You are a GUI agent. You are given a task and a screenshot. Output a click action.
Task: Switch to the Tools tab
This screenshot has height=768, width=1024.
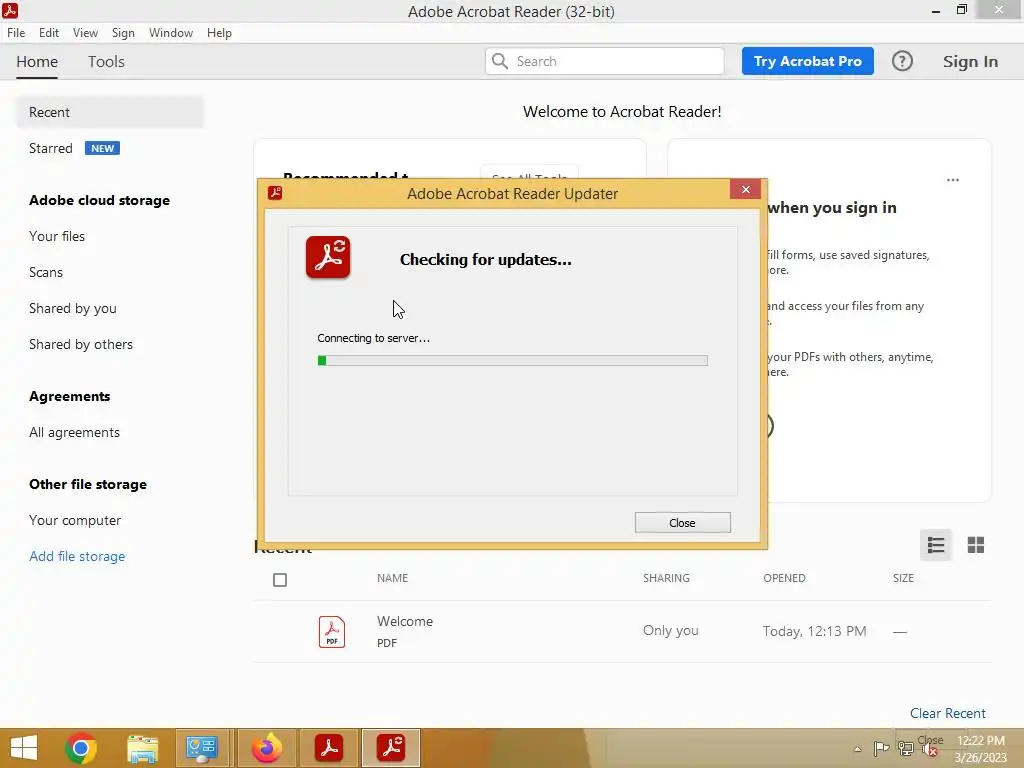106,61
